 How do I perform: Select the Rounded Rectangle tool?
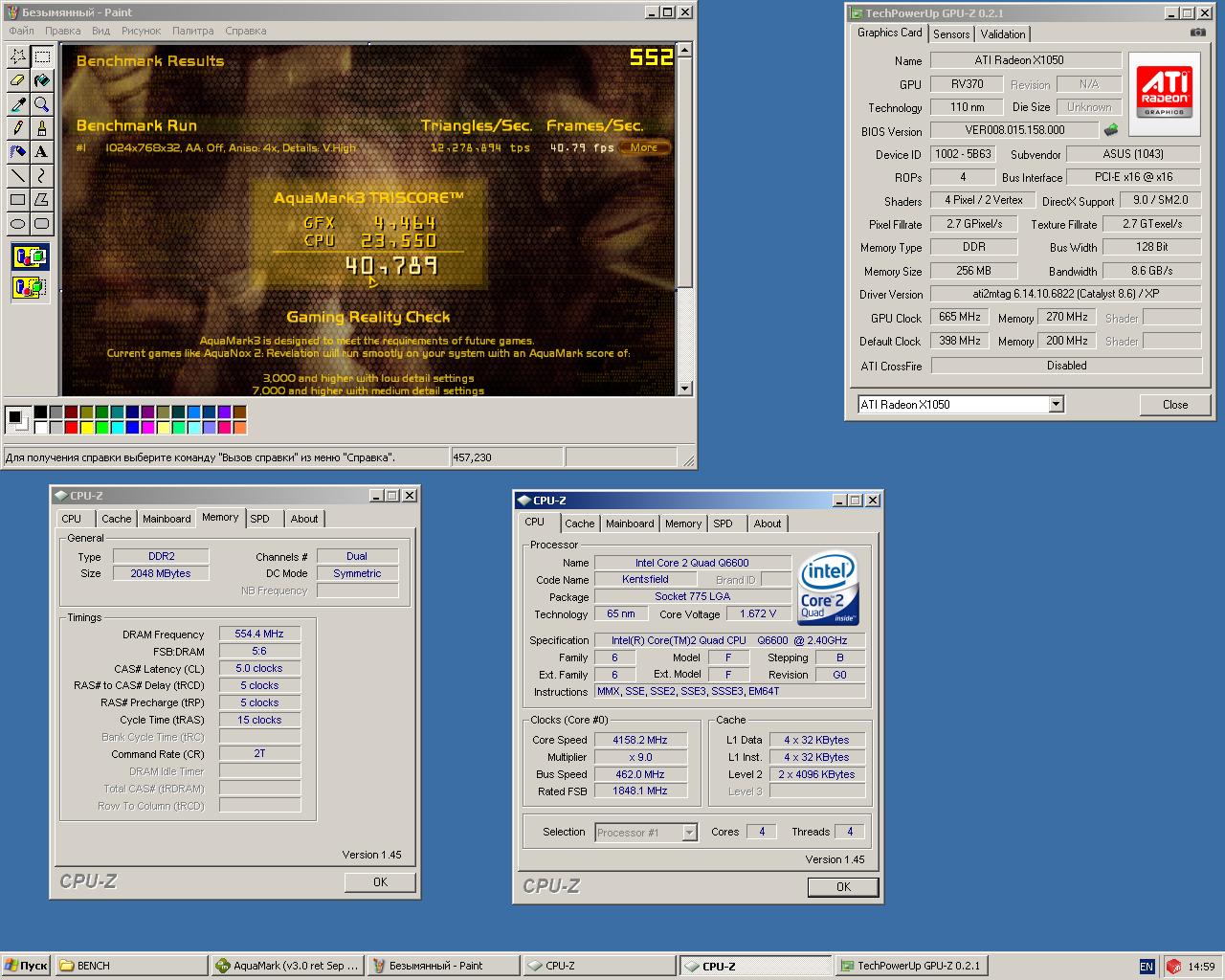point(42,224)
